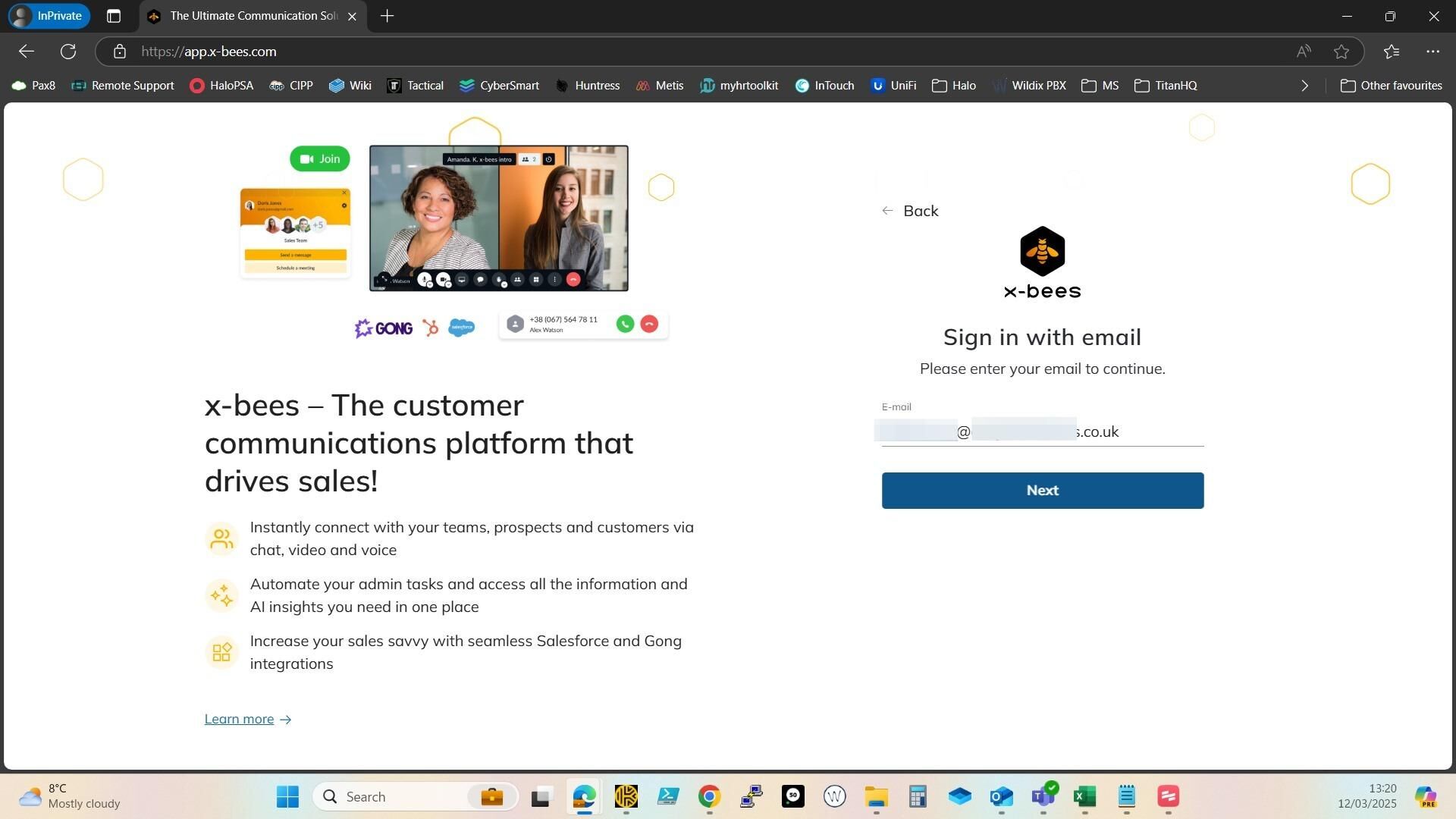This screenshot has width=1456, height=819.
Task: Click the x-bees bee logo
Action: click(x=1042, y=251)
